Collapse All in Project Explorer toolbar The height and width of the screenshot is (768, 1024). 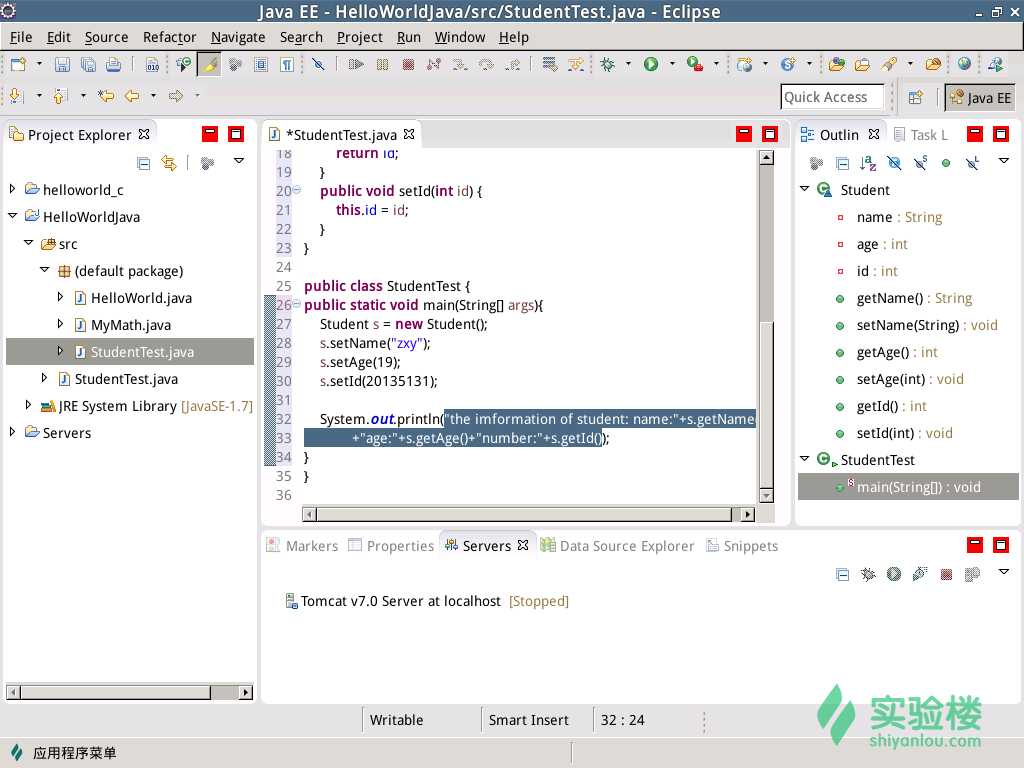[144, 163]
